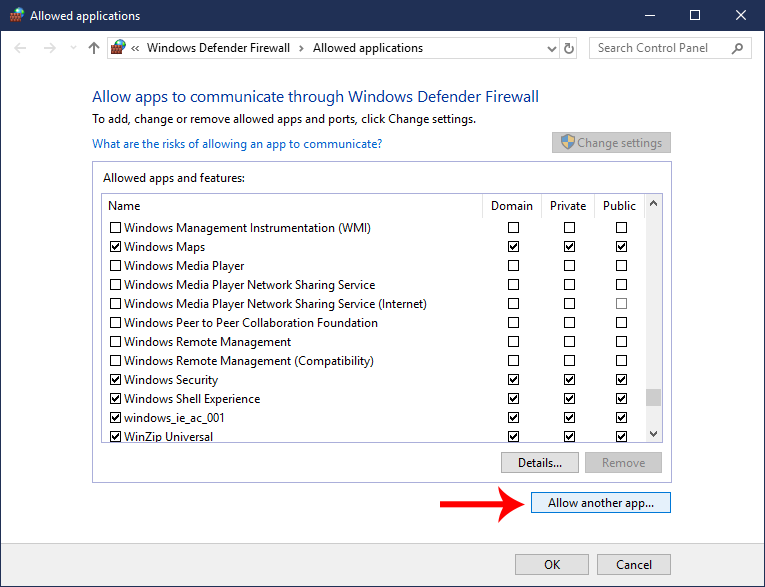Click the search magnifier icon
Image resolution: width=765 pixels, height=587 pixels.
[x=737, y=48]
